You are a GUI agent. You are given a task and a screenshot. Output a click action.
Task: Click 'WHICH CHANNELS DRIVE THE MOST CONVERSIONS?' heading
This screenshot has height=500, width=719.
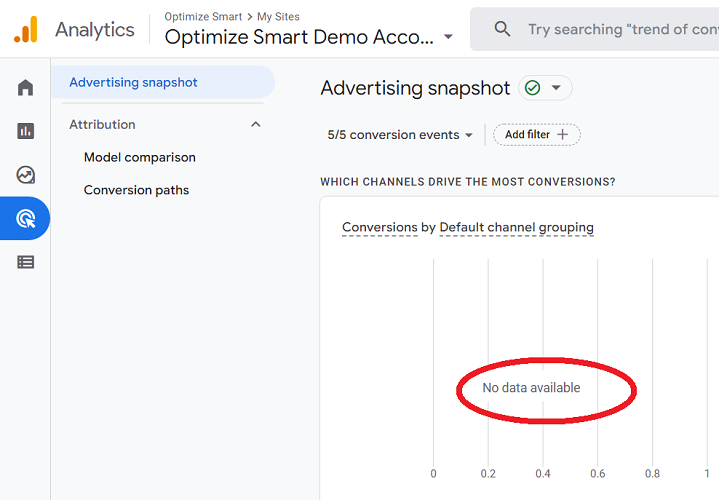tap(468, 182)
